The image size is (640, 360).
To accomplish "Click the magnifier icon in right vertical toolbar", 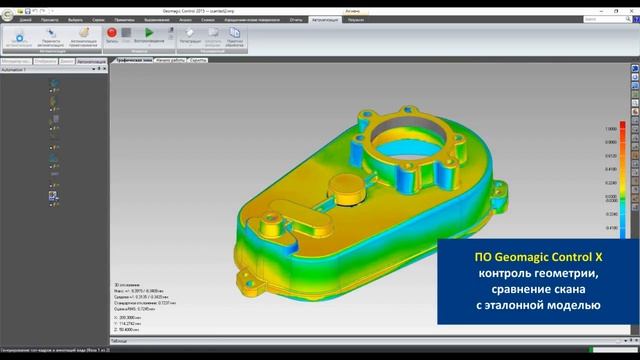I will 635,103.
